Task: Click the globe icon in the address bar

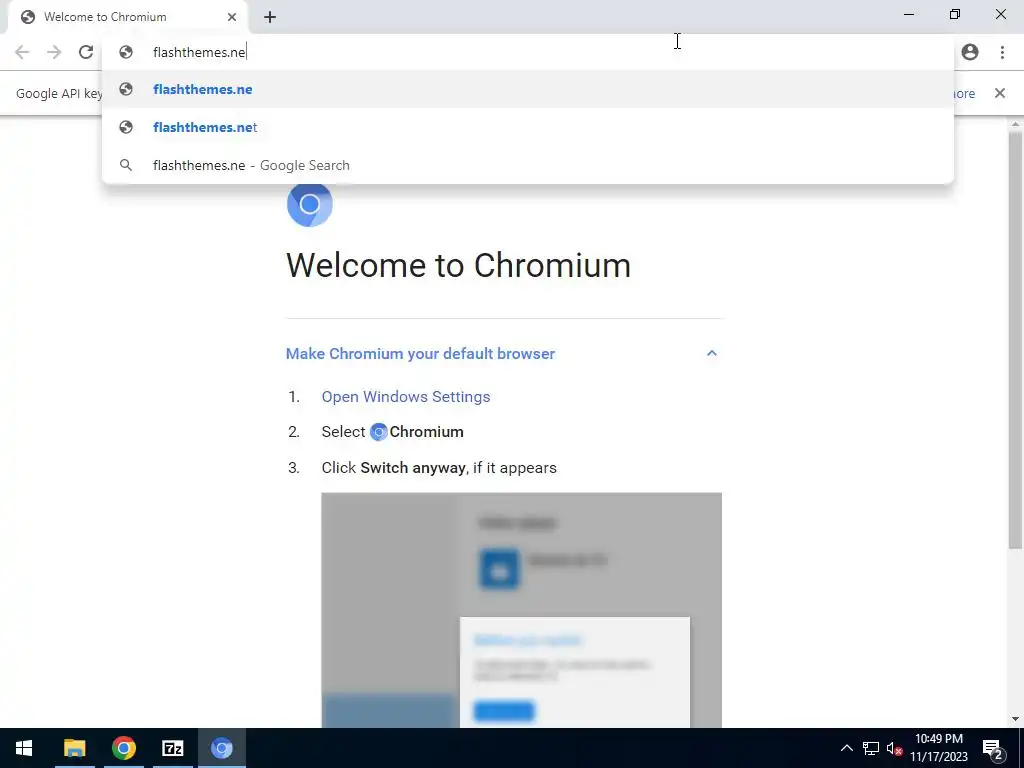Action: pyautogui.click(x=126, y=52)
